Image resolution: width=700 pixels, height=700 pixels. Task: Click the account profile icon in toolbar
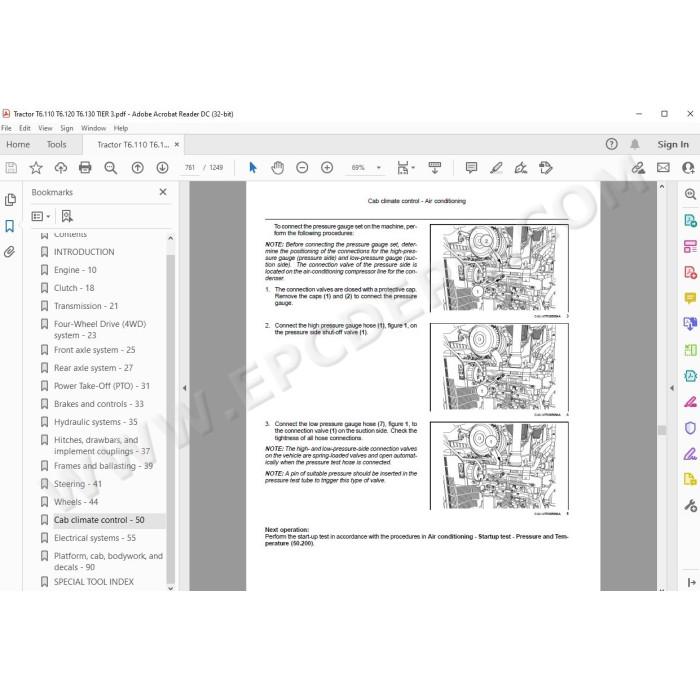coord(688,168)
